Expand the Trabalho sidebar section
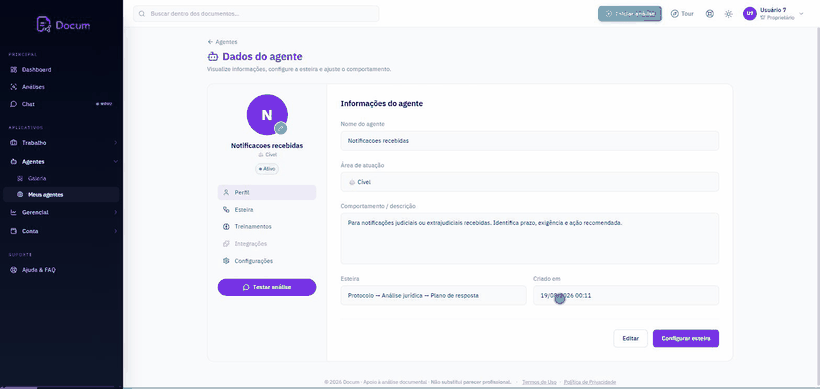This screenshot has height=389, width=820. 61,143
